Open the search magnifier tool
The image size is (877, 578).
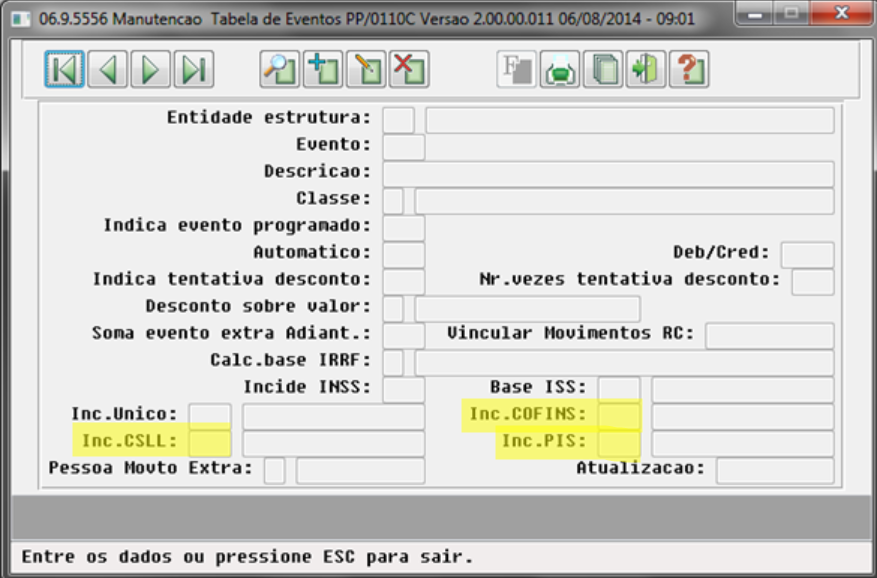pyautogui.click(x=280, y=69)
